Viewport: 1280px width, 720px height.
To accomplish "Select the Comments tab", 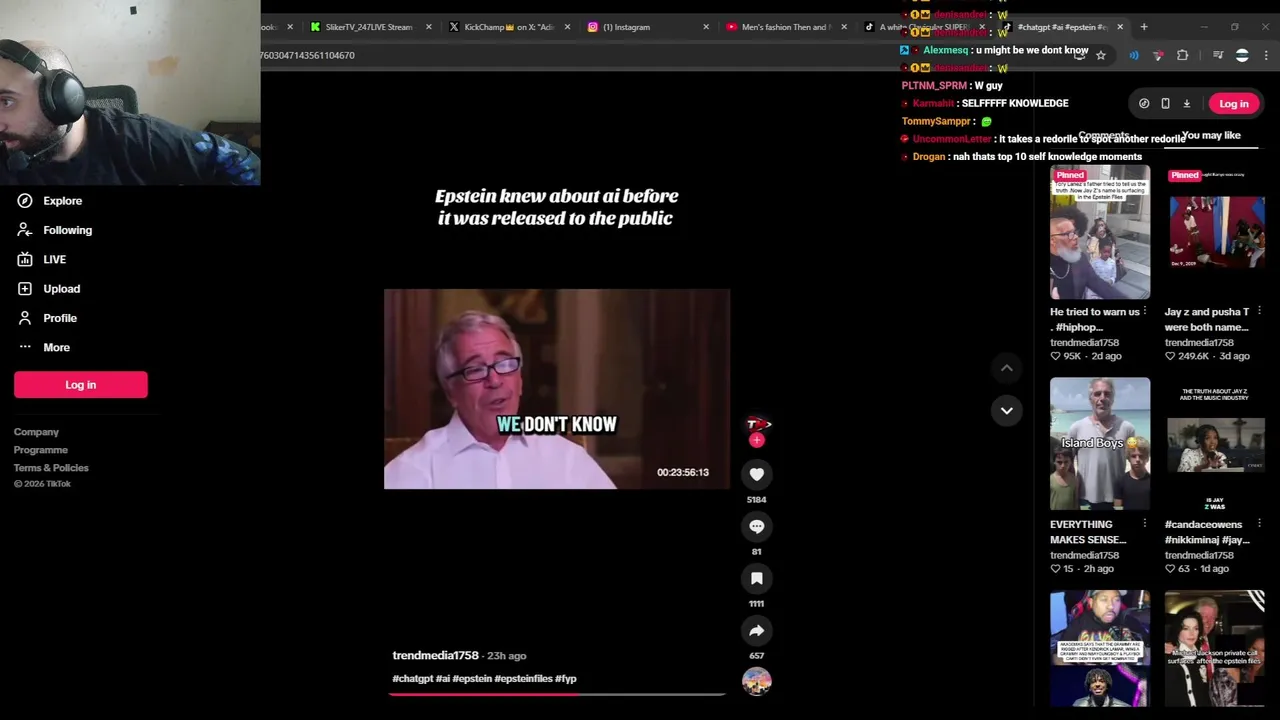I will coord(1103,135).
